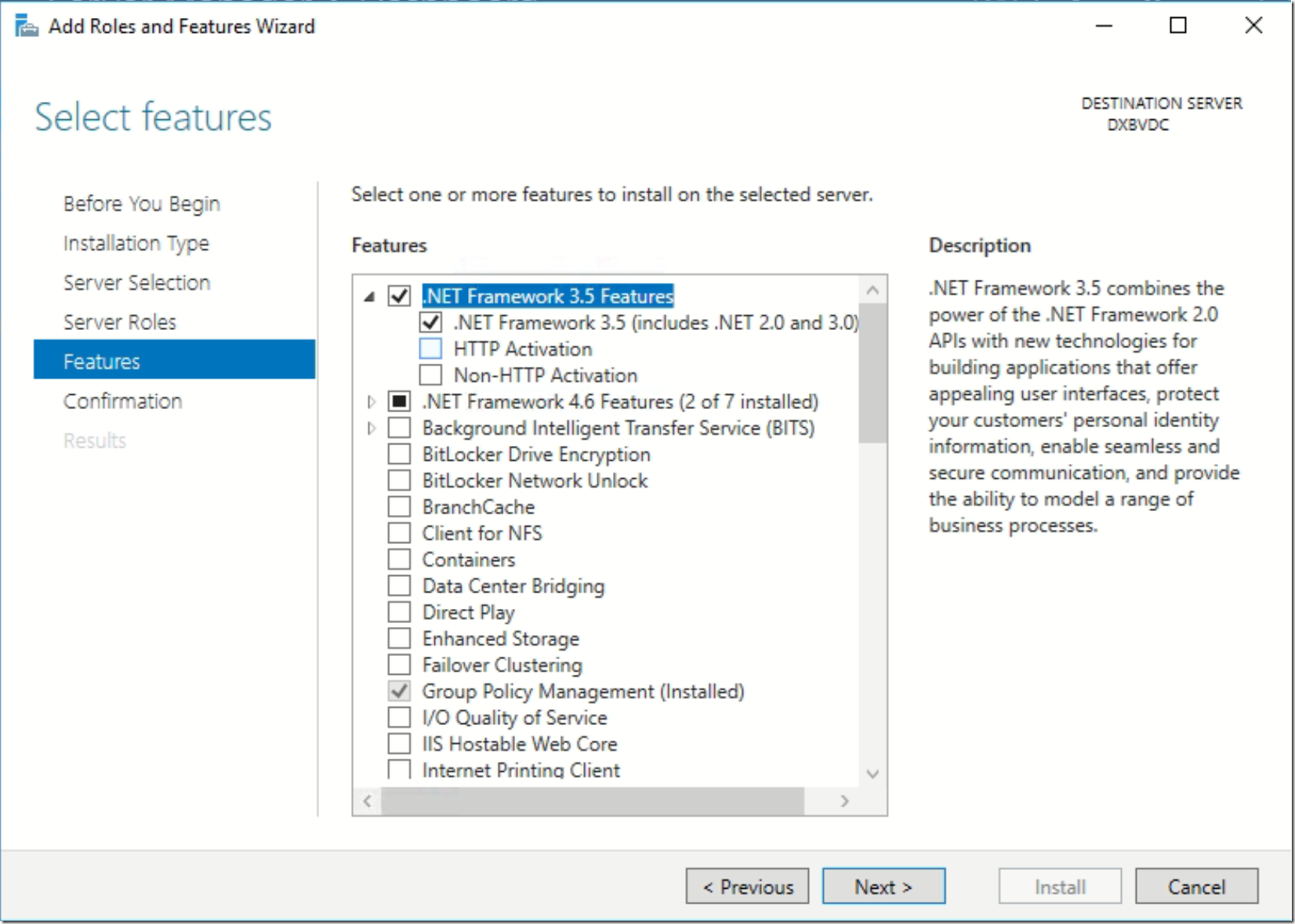Click the Next button
Screen dimensions: 1295x924
(x=883, y=886)
